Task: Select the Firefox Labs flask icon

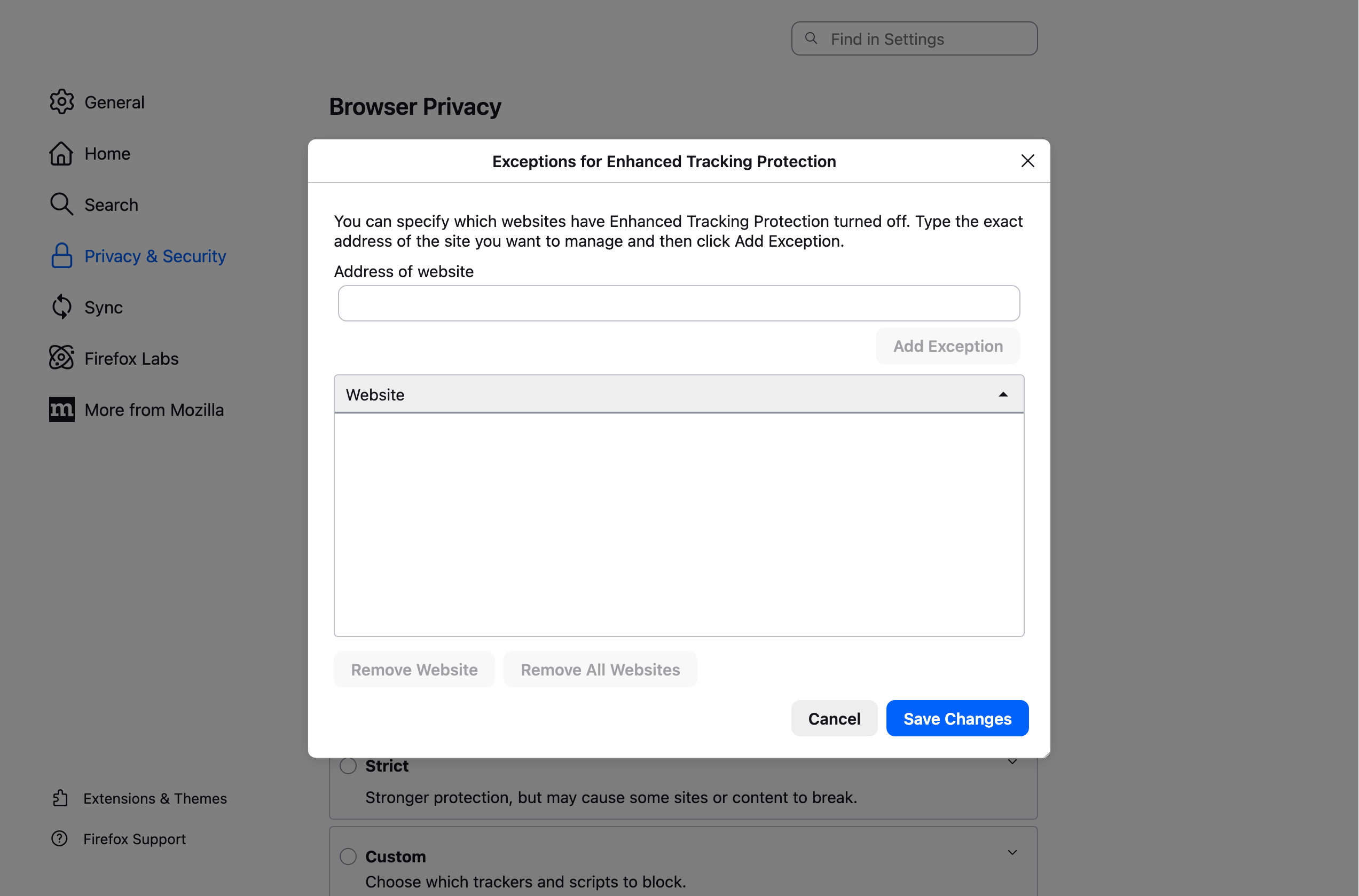Action: [62, 358]
